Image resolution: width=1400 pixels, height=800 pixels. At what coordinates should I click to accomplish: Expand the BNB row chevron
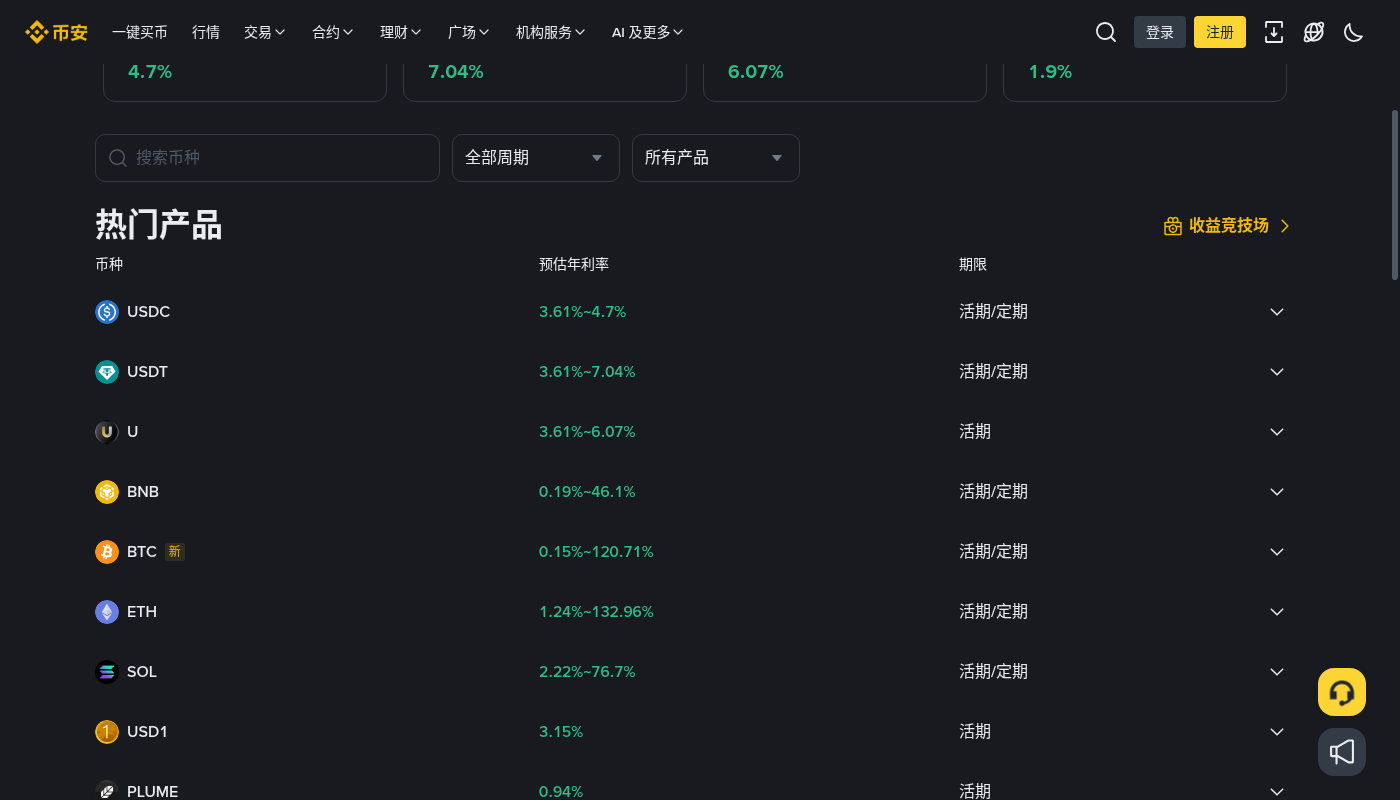[1277, 492]
